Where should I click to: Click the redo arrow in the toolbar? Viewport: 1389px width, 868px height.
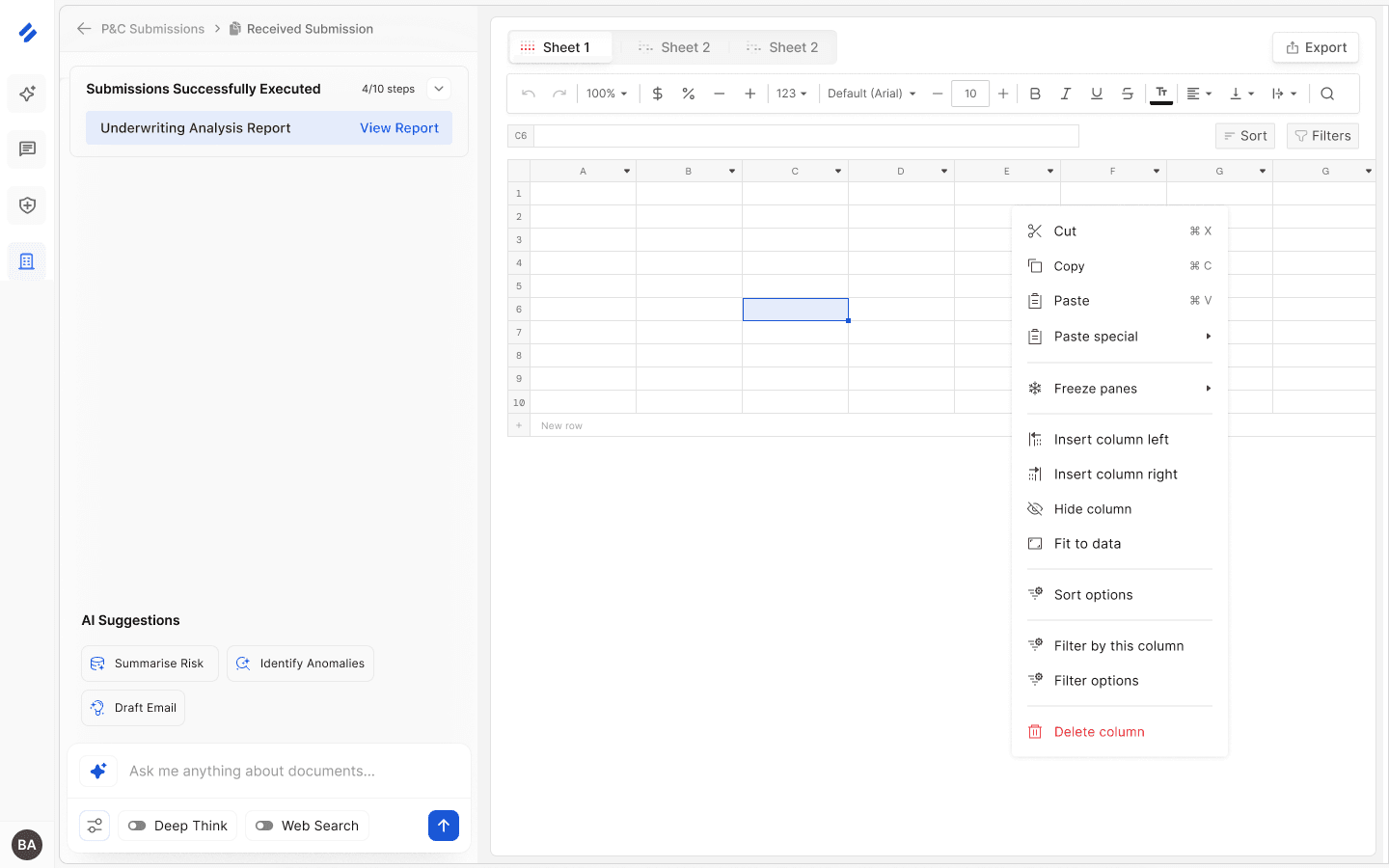[559, 94]
